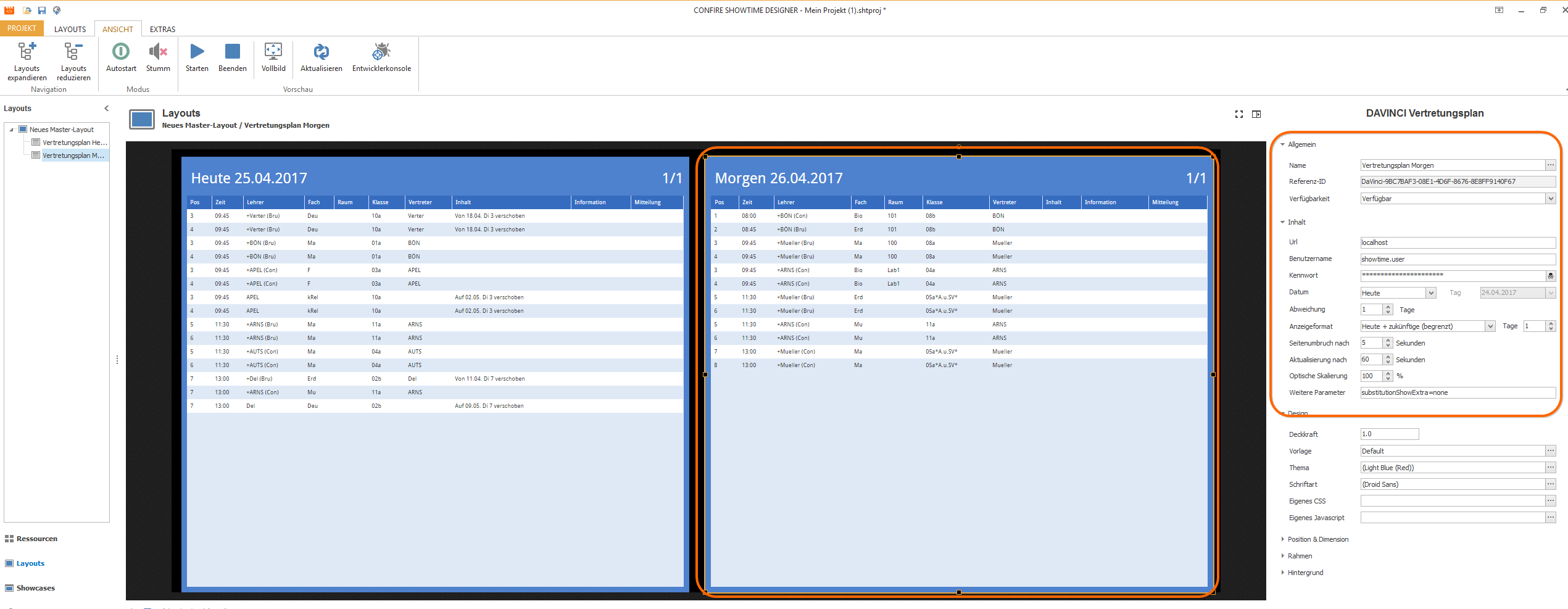Reveal the Kennwort password field

click(1551, 276)
